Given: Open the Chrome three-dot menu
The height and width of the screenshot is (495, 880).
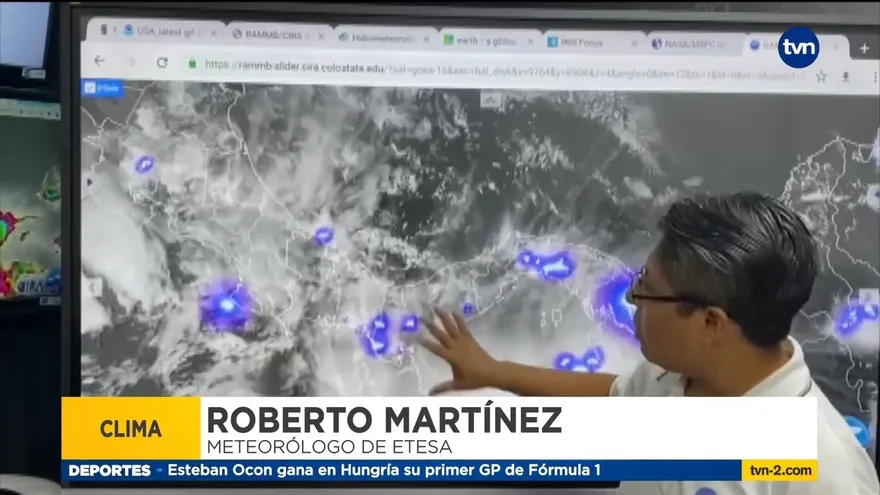Looking at the screenshot, I should pyautogui.click(x=875, y=77).
